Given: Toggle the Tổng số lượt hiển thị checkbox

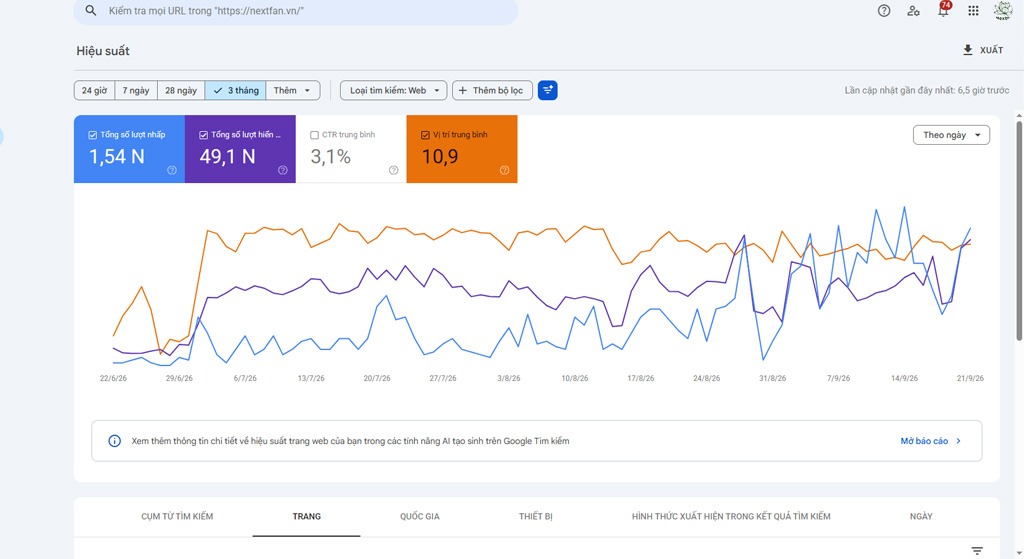Looking at the screenshot, I should pos(203,135).
